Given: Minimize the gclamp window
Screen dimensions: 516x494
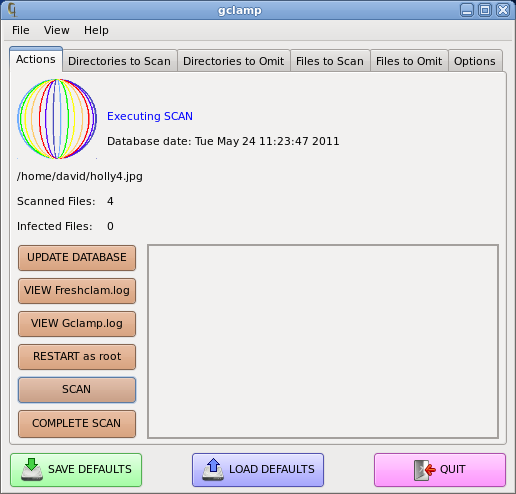Looking at the screenshot, I should (467, 10).
